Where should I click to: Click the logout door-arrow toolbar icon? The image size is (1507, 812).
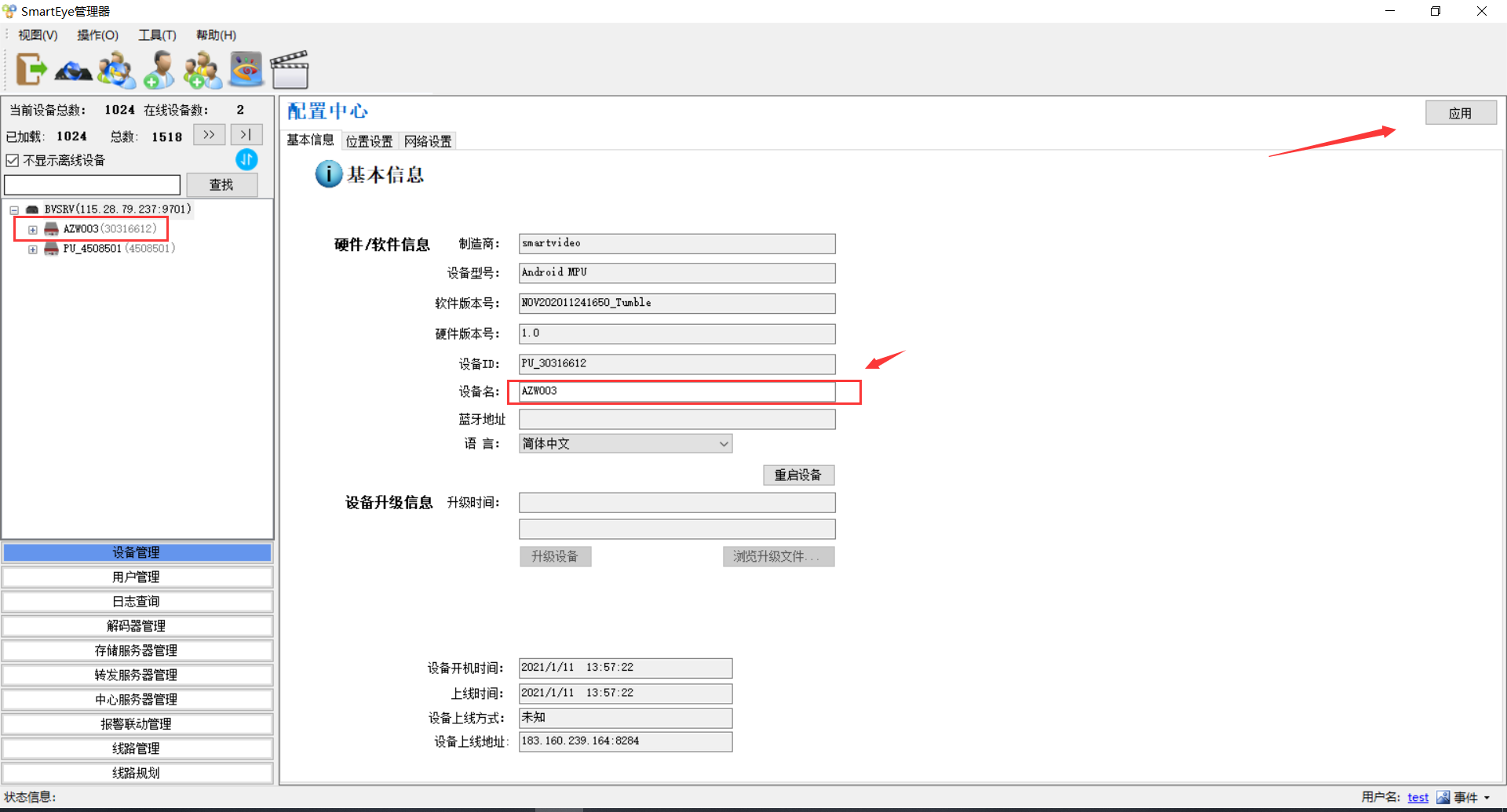(x=31, y=70)
